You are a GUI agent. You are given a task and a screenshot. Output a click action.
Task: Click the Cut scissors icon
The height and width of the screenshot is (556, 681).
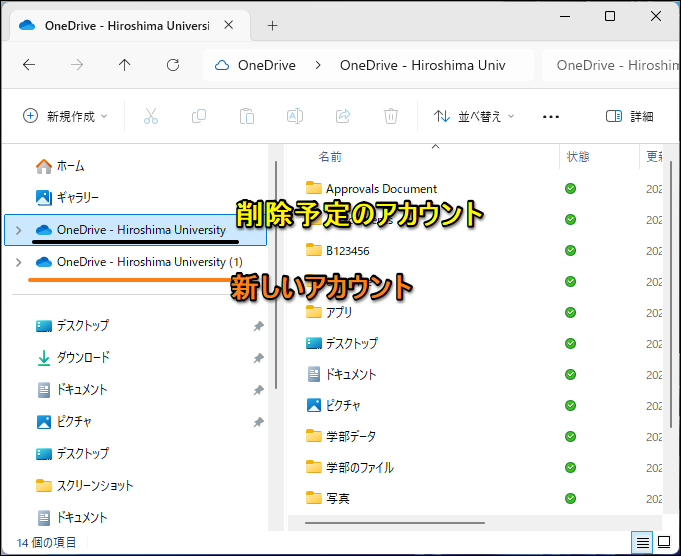pyautogui.click(x=151, y=116)
